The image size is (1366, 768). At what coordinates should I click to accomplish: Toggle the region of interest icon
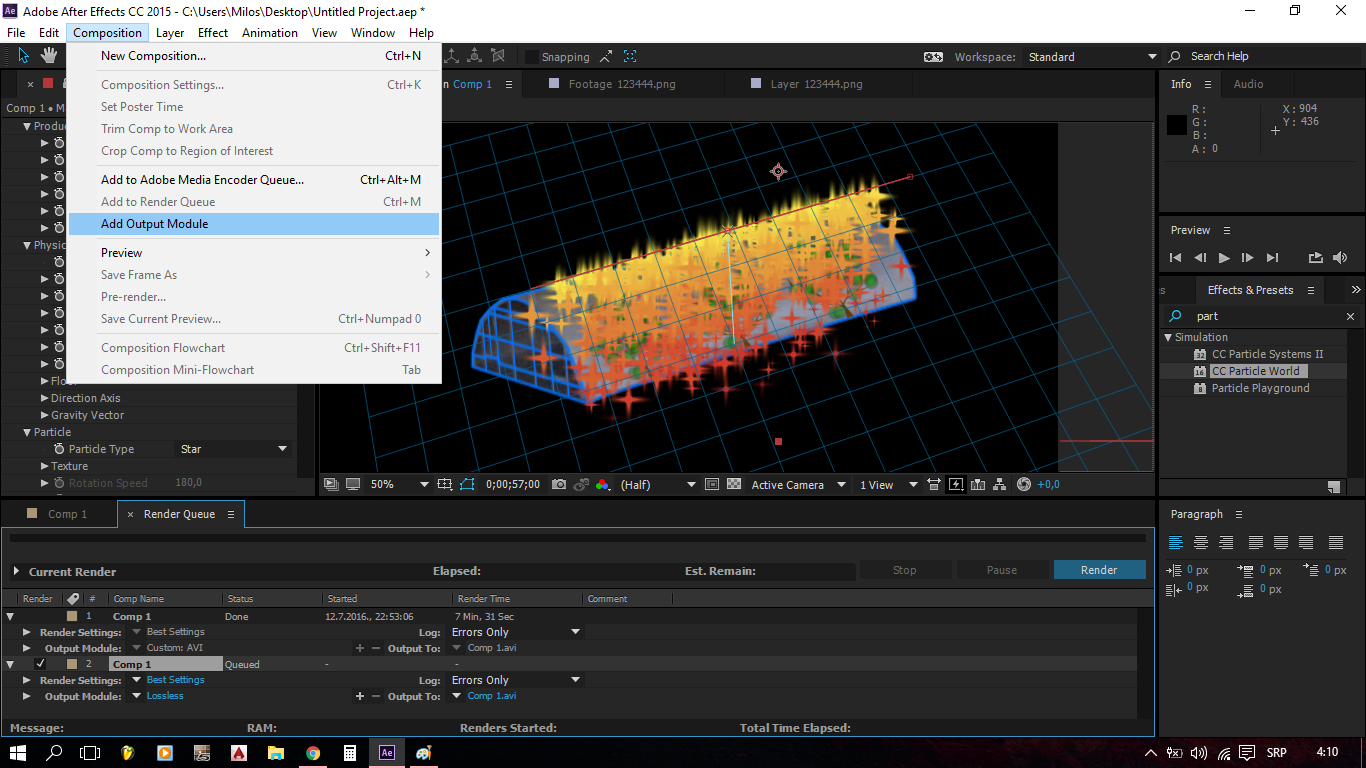pyautogui.click(x=711, y=484)
